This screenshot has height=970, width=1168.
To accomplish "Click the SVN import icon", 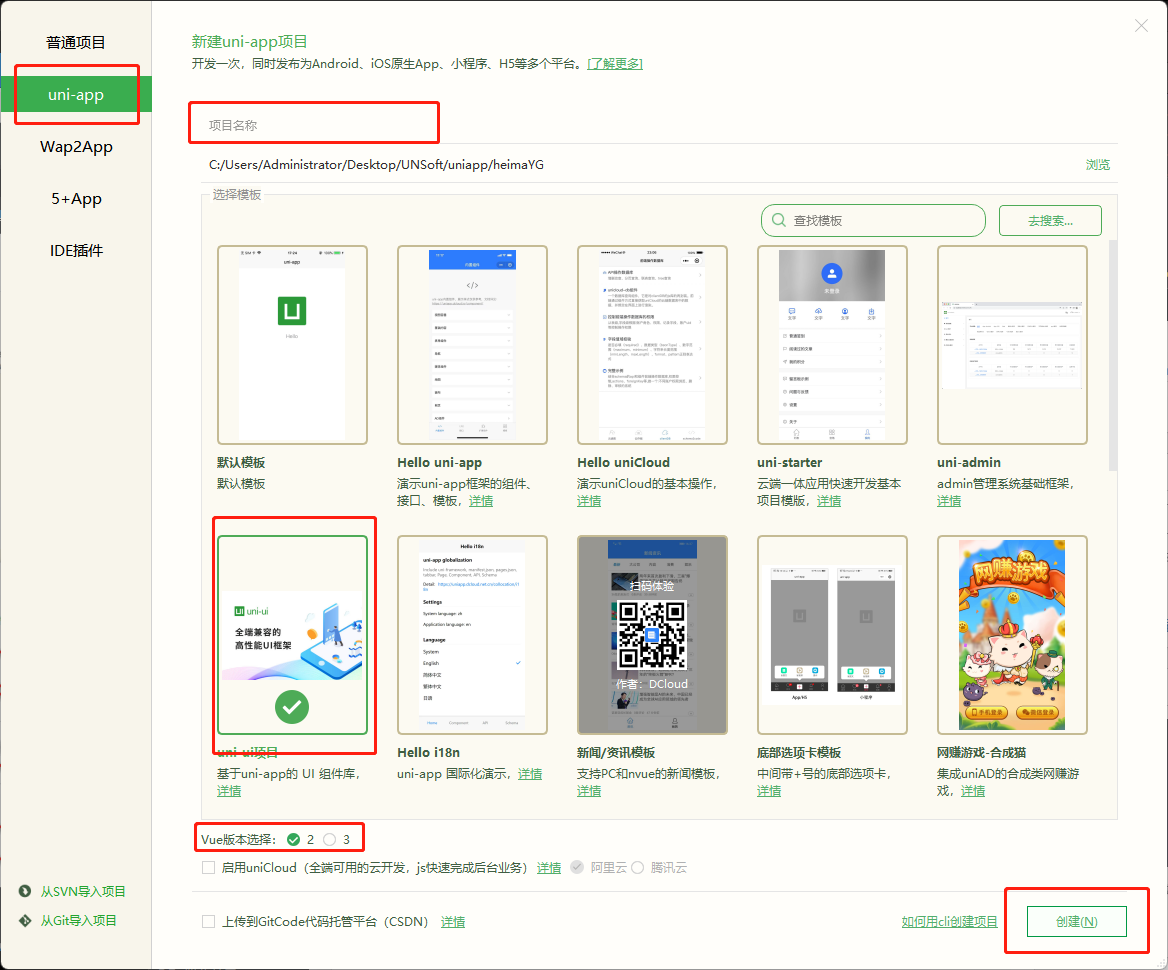I will tap(26, 892).
